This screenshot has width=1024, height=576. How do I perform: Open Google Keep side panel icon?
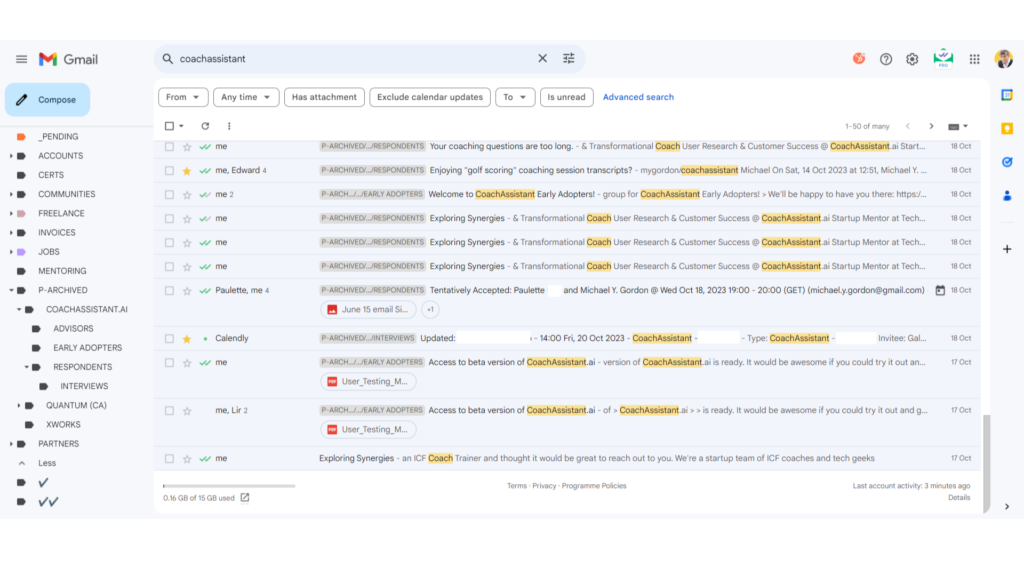1007,129
